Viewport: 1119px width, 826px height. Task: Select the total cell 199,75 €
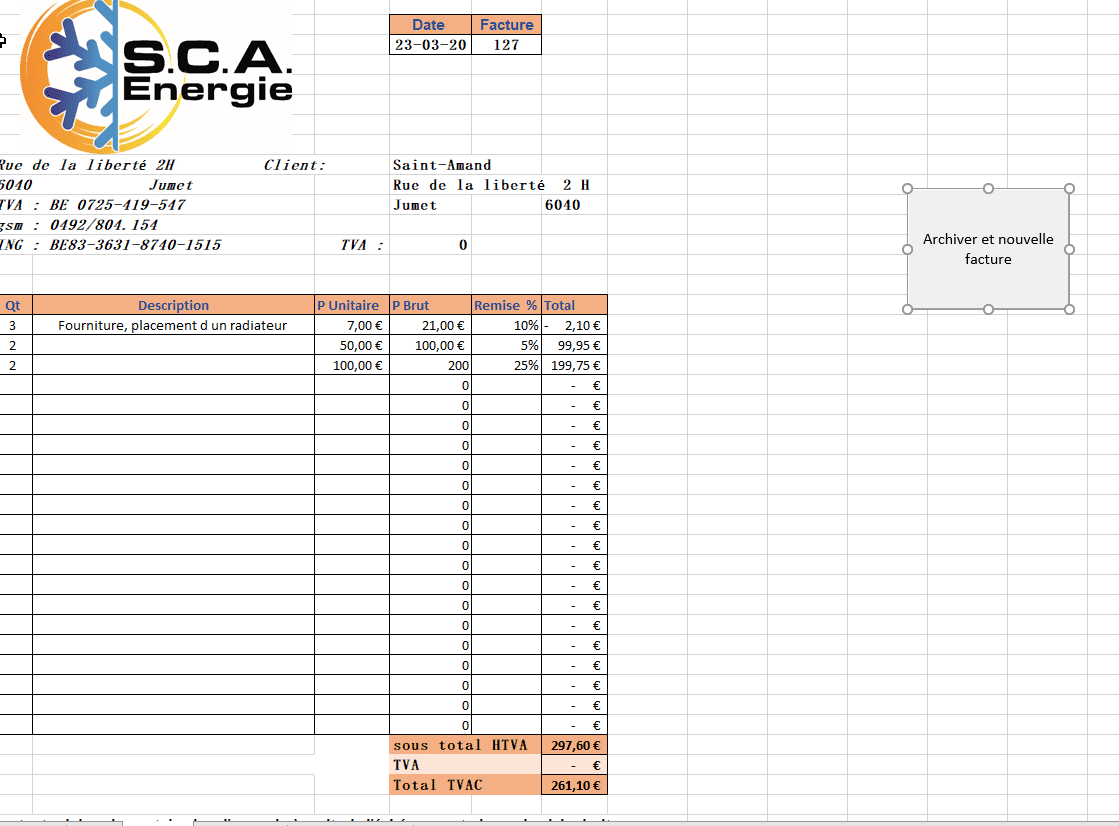coord(574,365)
